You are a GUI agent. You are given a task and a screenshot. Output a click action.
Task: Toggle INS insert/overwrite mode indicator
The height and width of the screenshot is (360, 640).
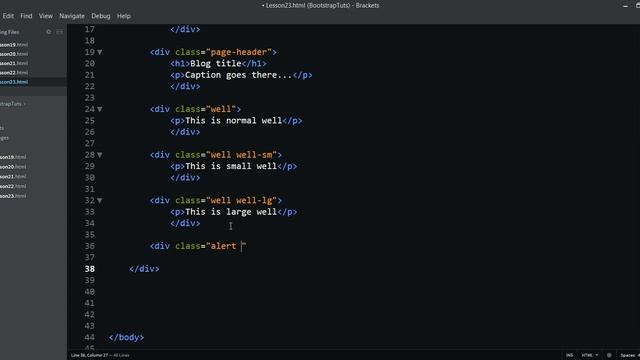(569, 355)
